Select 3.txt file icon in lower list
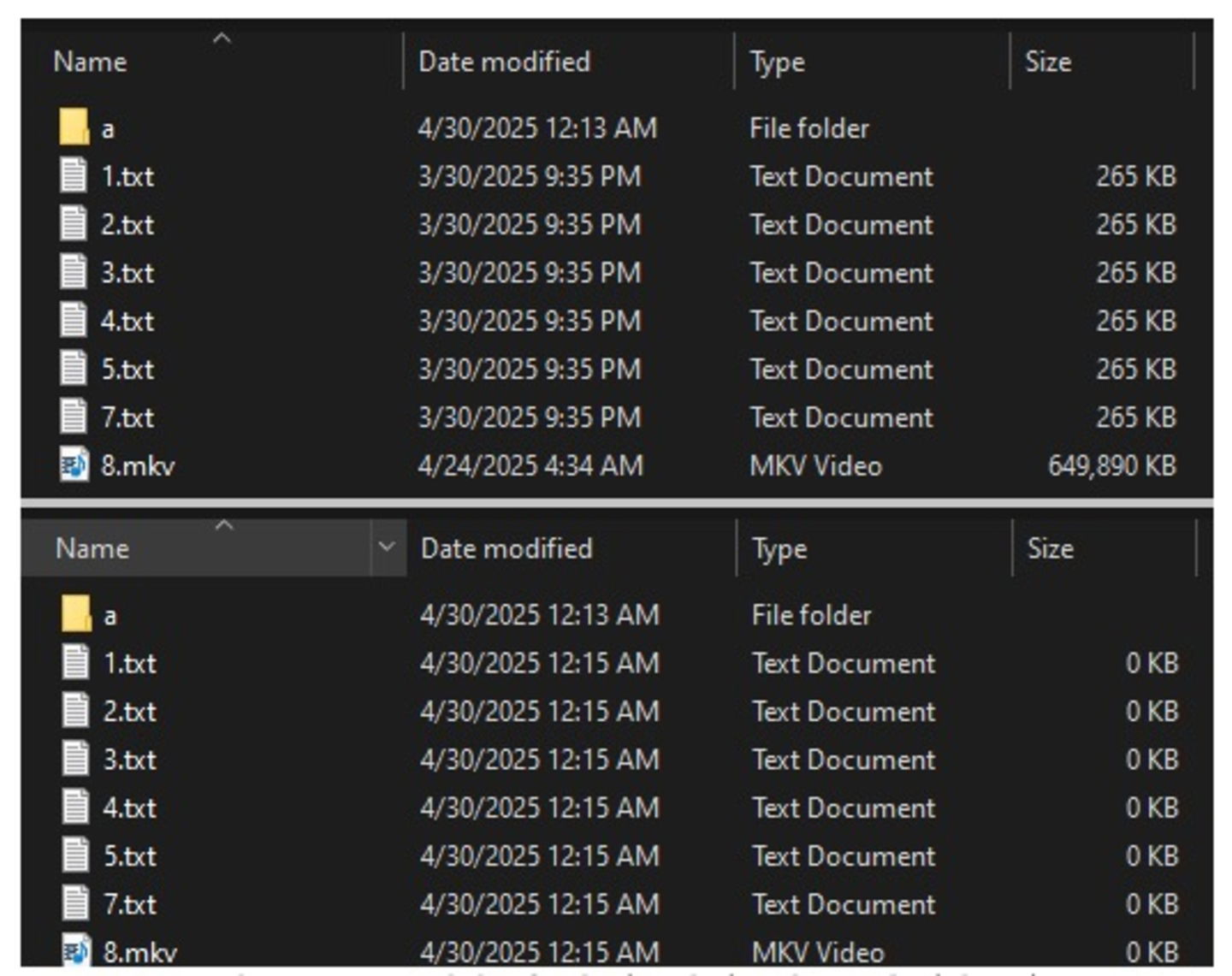 coord(75,759)
